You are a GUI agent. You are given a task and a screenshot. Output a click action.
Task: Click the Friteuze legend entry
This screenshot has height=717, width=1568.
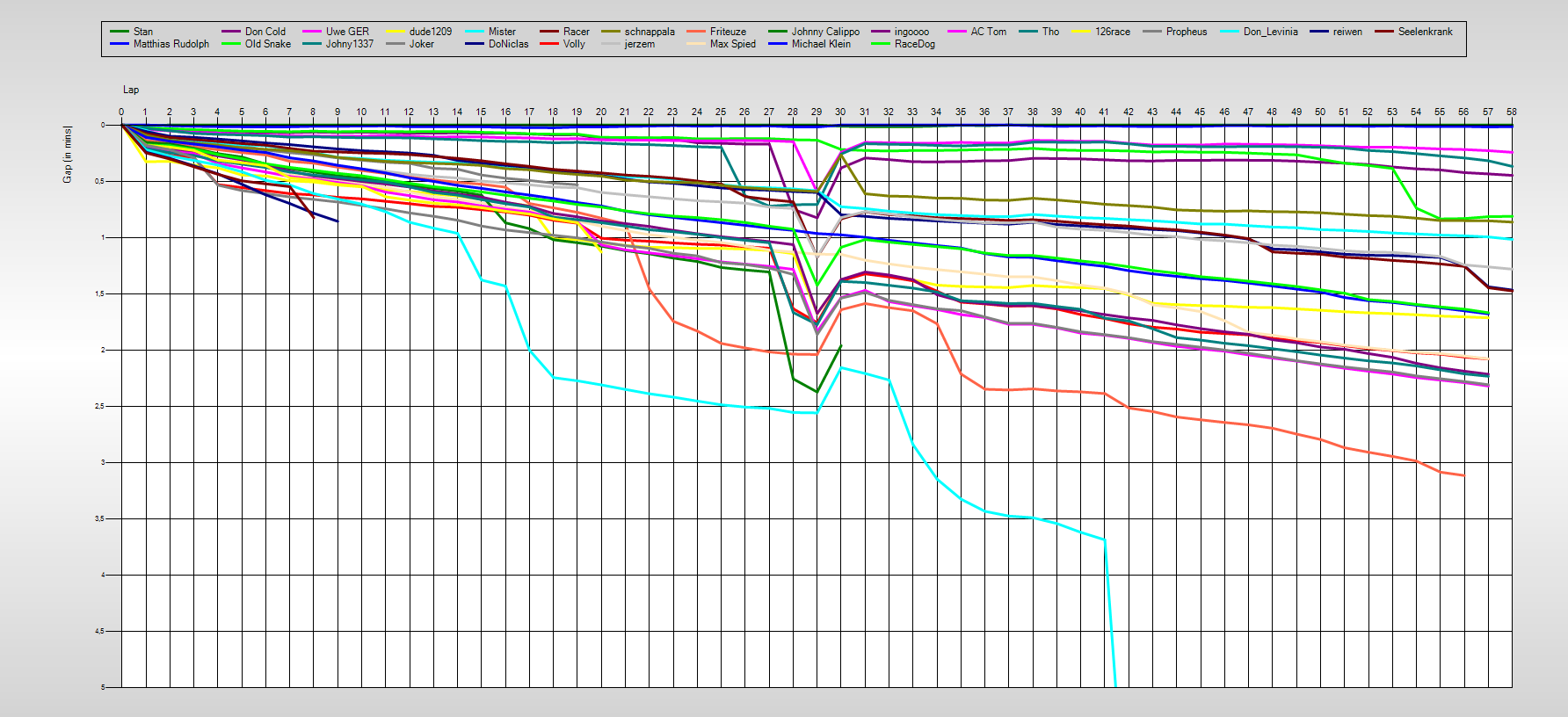tap(728, 32)
